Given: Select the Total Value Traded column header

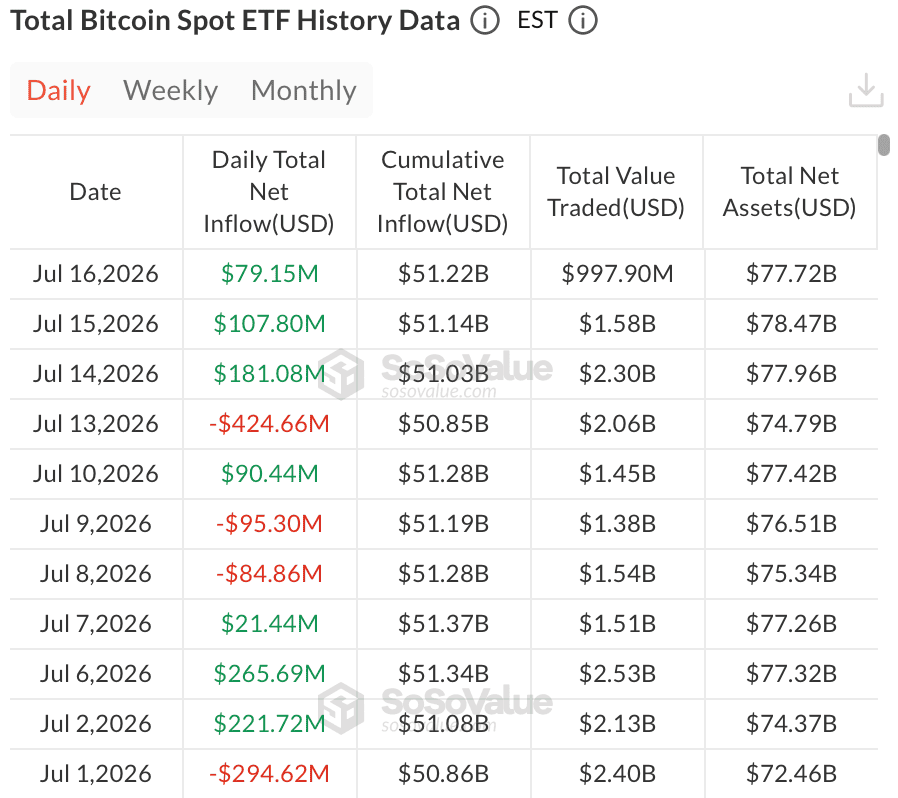Looking at the screenshot, I should click(616, 192).
